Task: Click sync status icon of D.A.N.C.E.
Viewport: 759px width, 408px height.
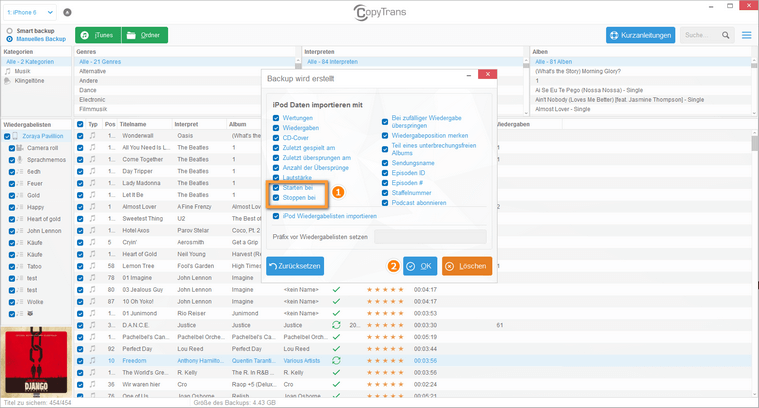Action: click(336, 325)
